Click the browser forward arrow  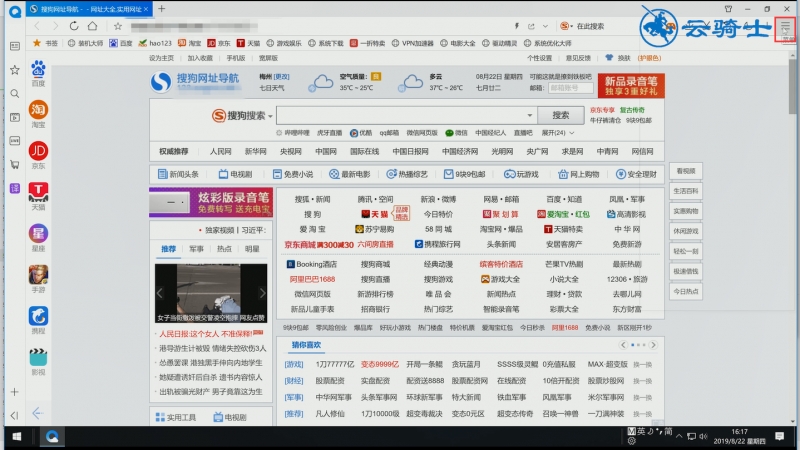pyautogui.click(x=55, y=26)
